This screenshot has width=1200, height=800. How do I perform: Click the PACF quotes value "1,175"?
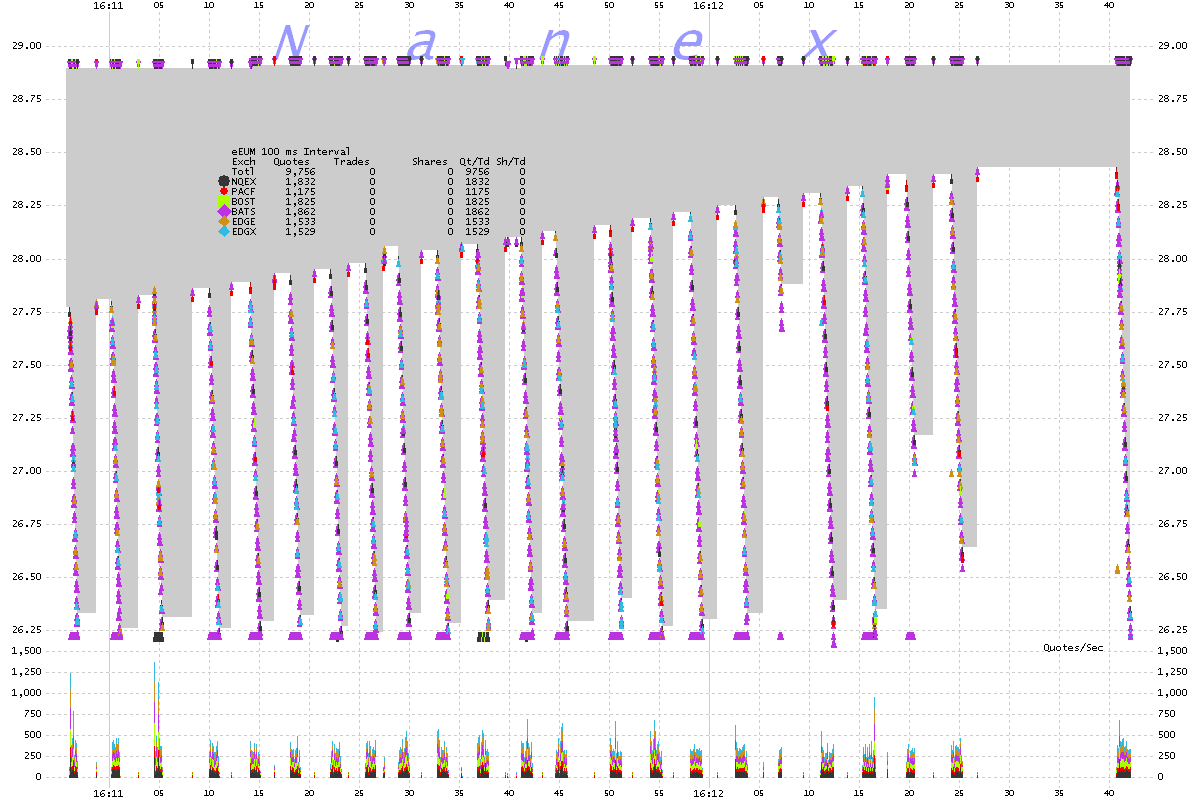coord(300,191)
